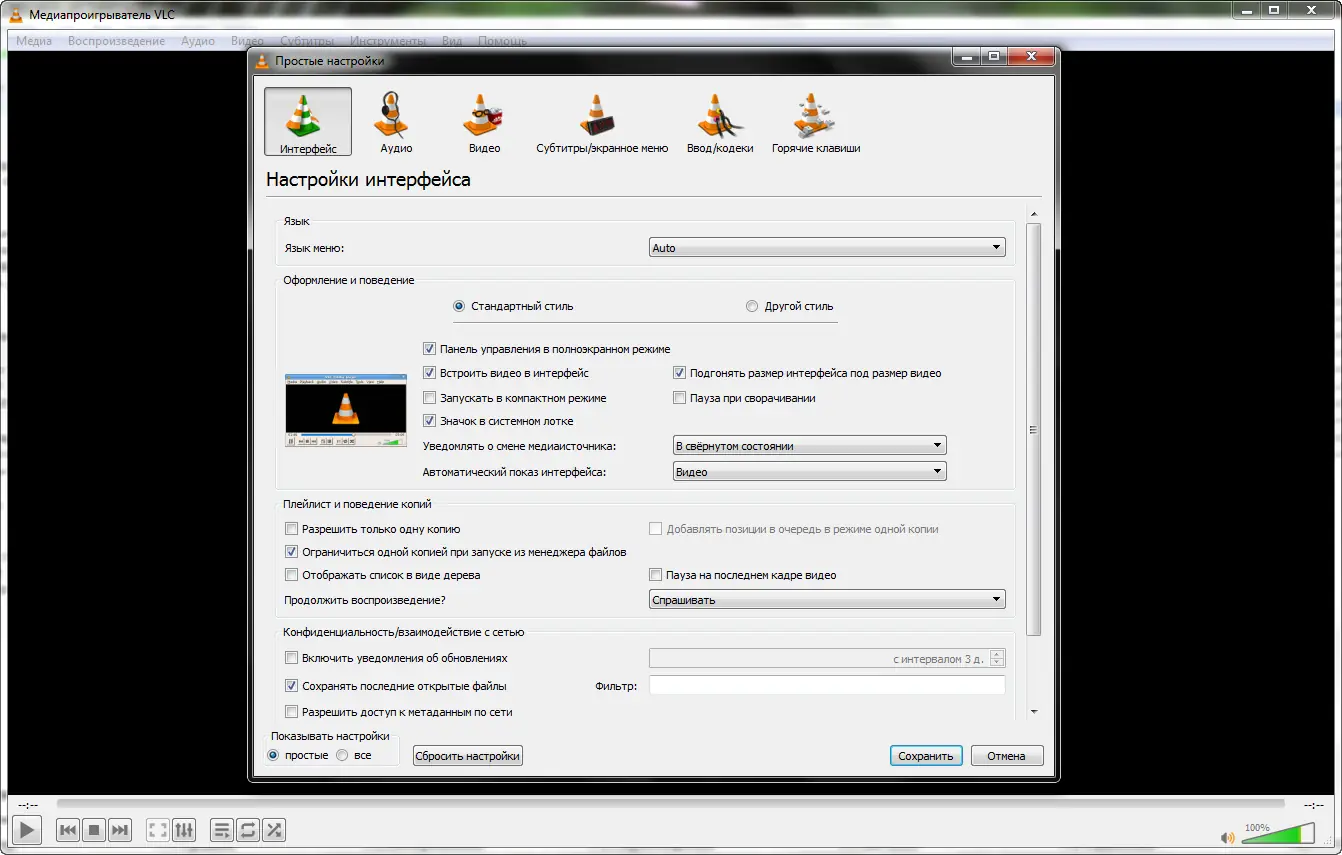Screen dimensions: 1342x855
Task: Open the Аудио settings category
Action: coord(395,122)
